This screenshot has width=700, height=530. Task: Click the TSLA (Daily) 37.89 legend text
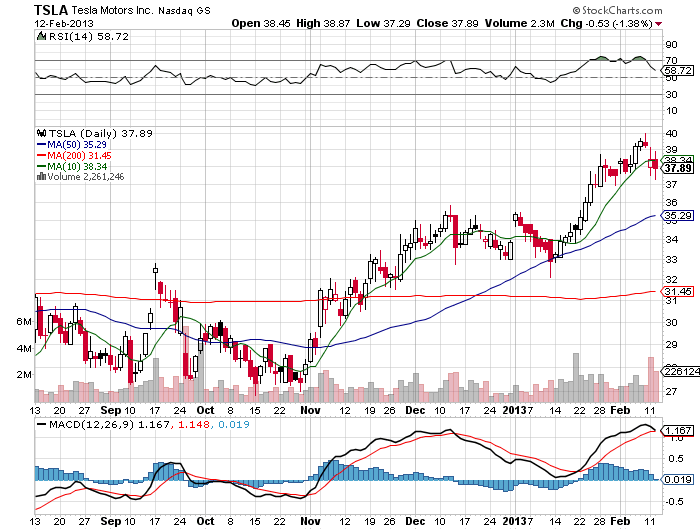point(100,133)
